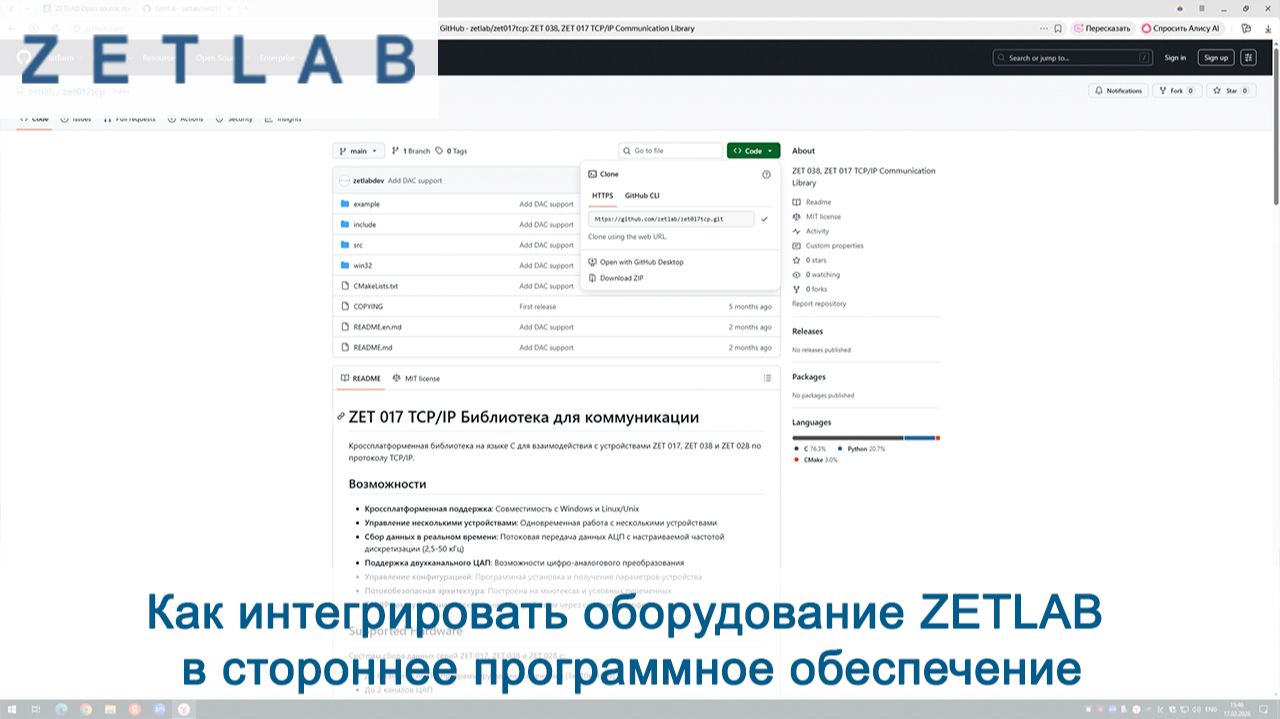Open the Releases heading link
This screenshot has width=1280, height=719.
[x=807, y=331]
